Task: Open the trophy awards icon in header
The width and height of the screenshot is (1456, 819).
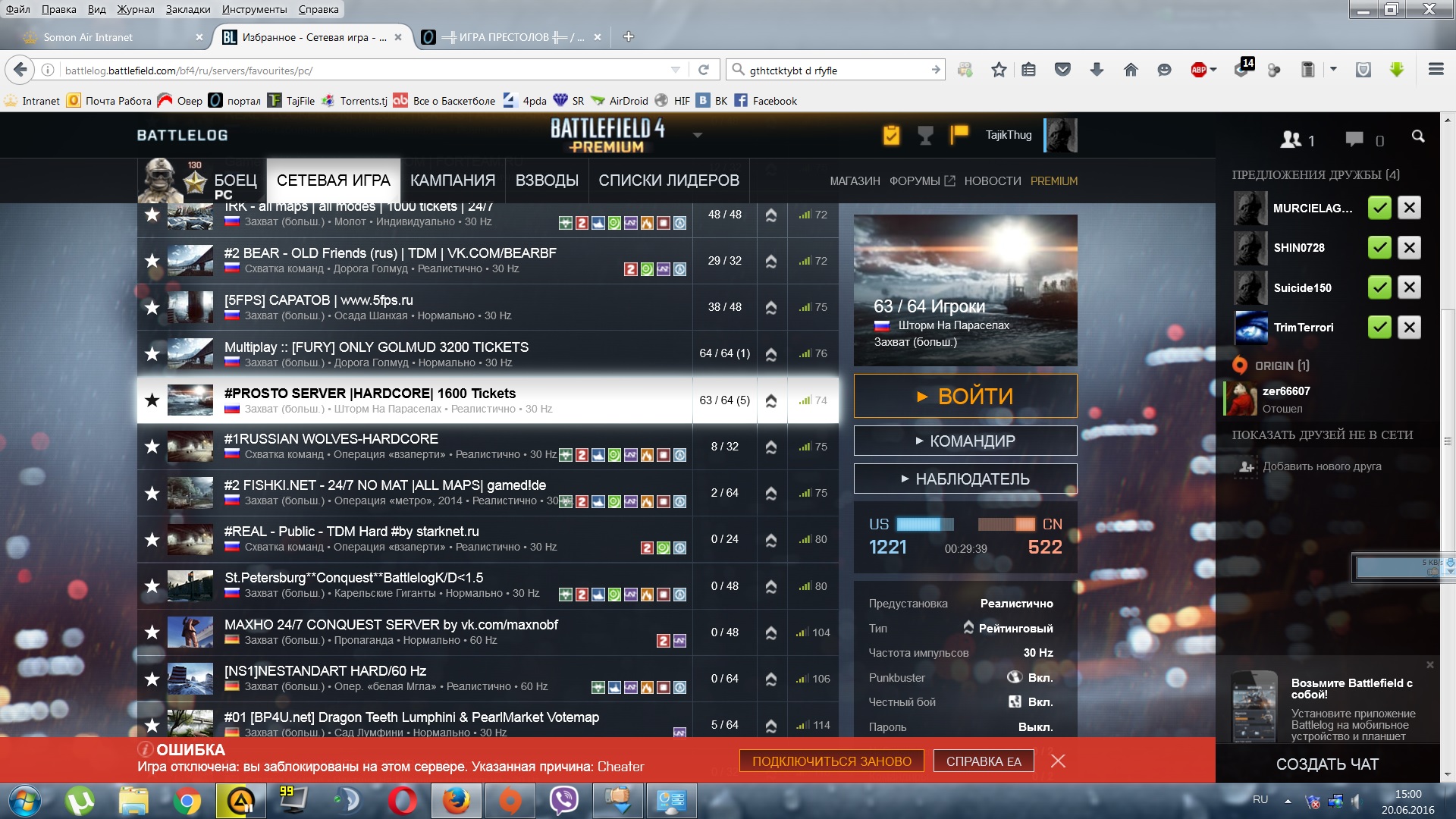Action: (x=925, y=135)
